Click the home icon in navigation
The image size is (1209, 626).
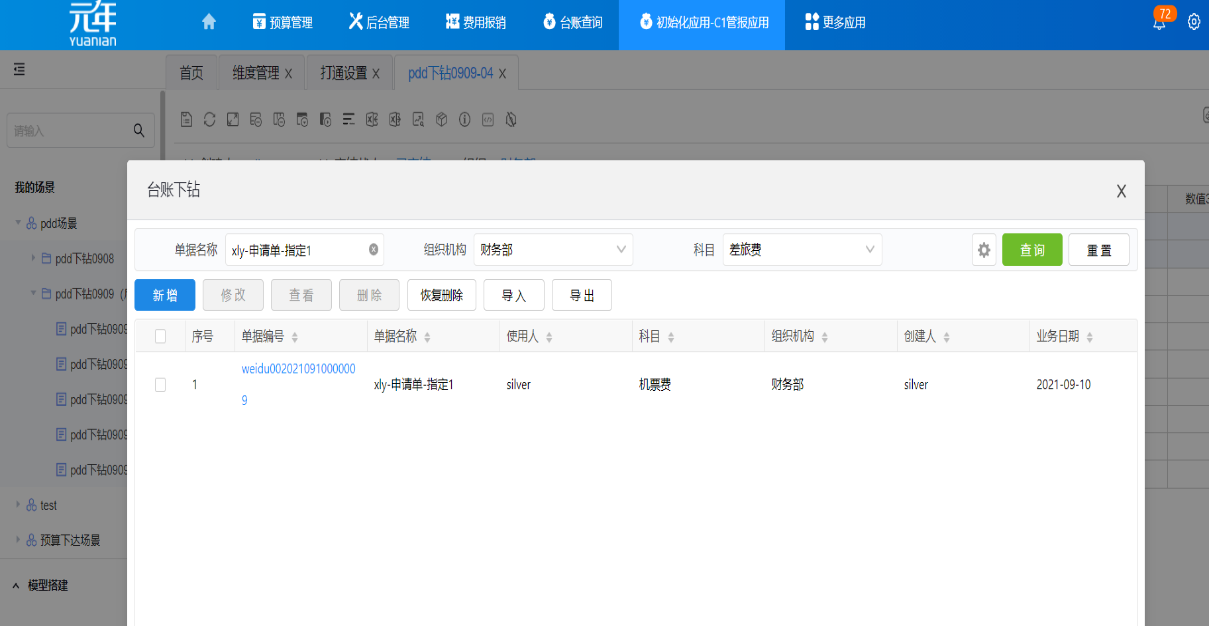pyautogui.click(x=209, y=22)
